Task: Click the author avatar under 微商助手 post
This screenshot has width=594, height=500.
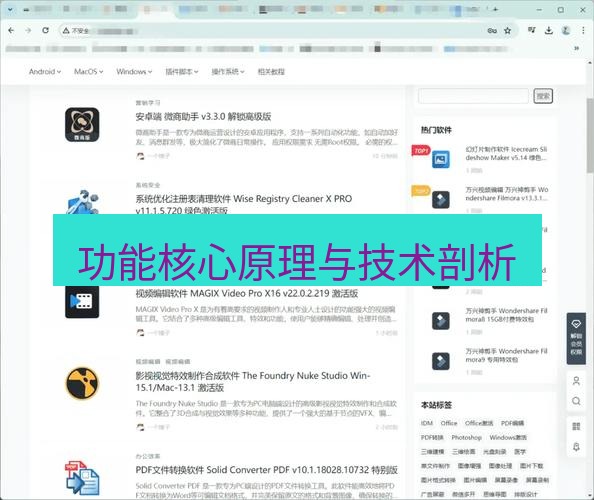Action: tap(140, 156)
